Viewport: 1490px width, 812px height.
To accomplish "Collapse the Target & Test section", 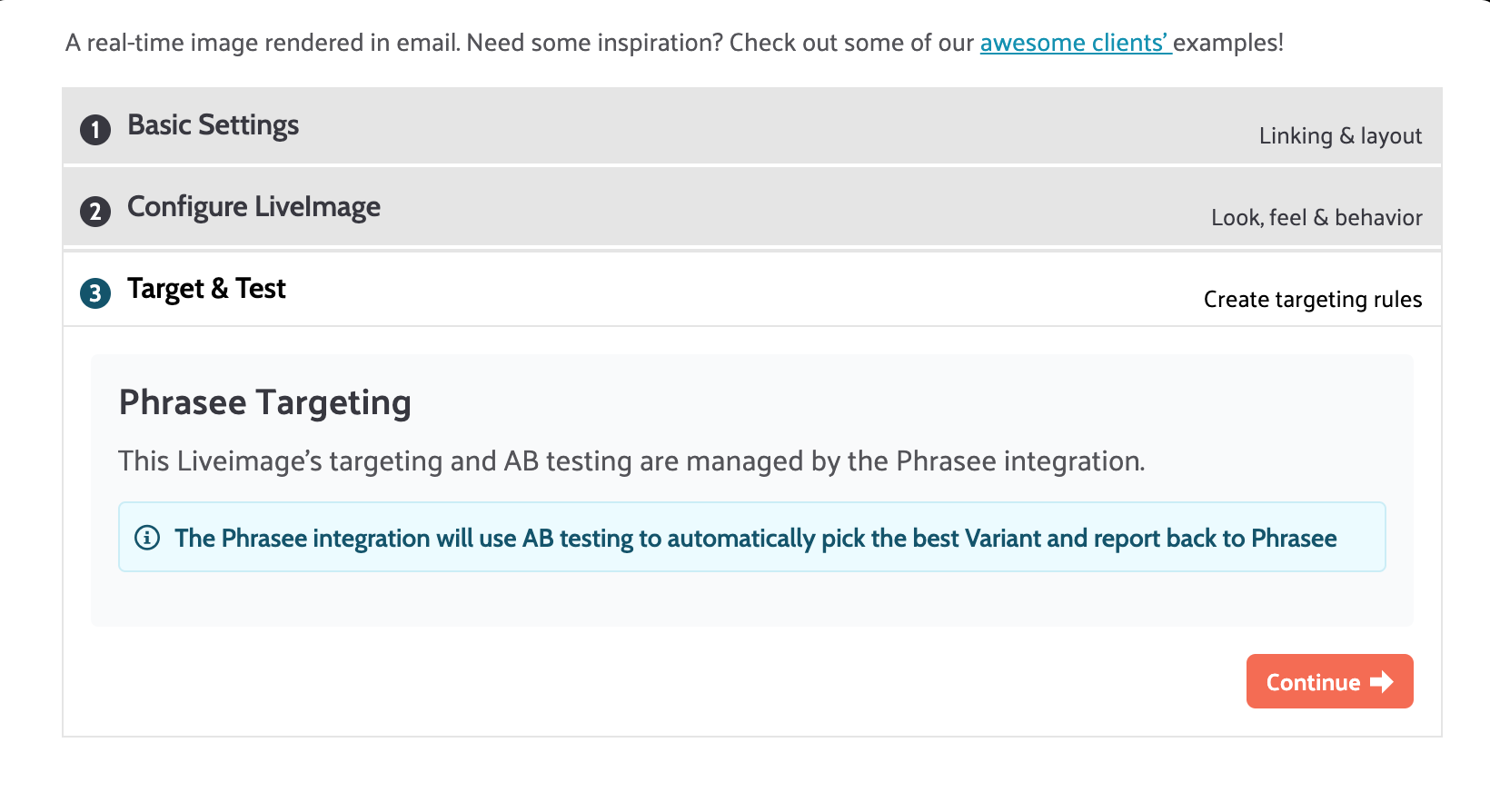I will click(727, 290).
